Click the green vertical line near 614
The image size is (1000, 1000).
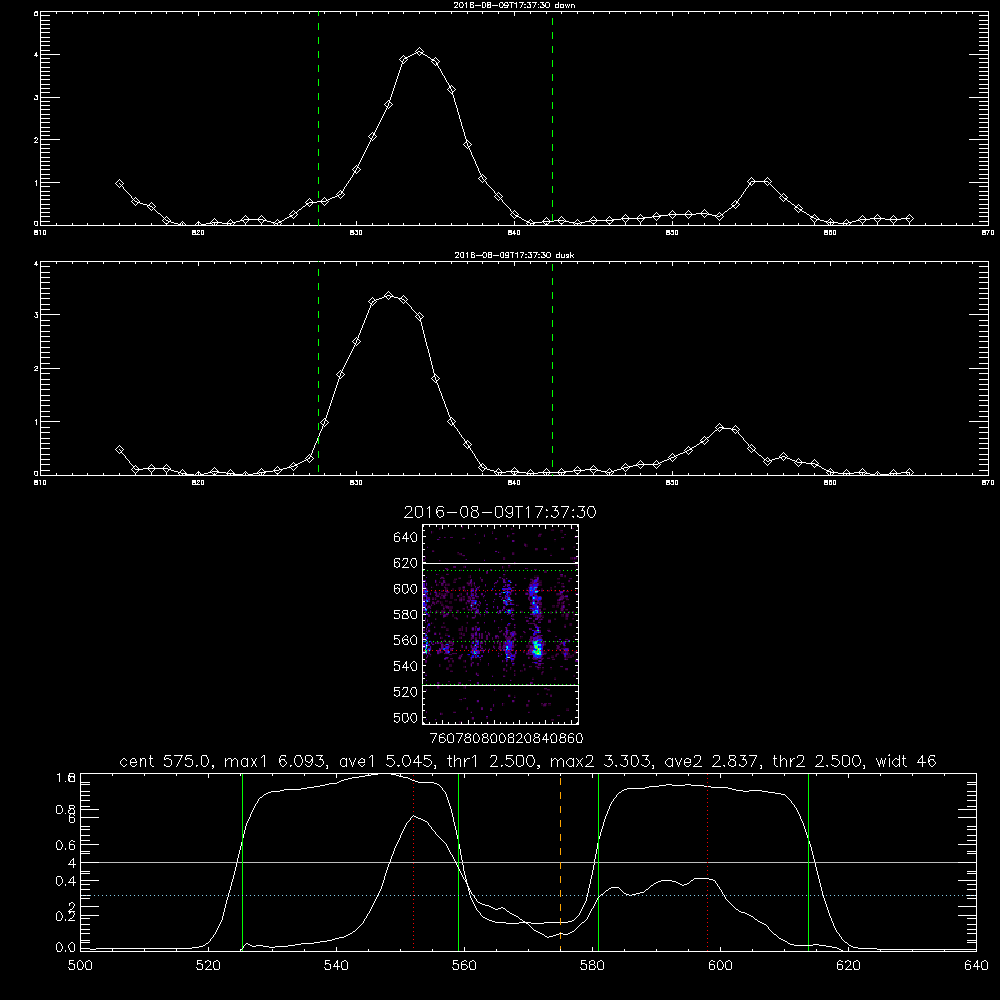[x=808, y=862]
